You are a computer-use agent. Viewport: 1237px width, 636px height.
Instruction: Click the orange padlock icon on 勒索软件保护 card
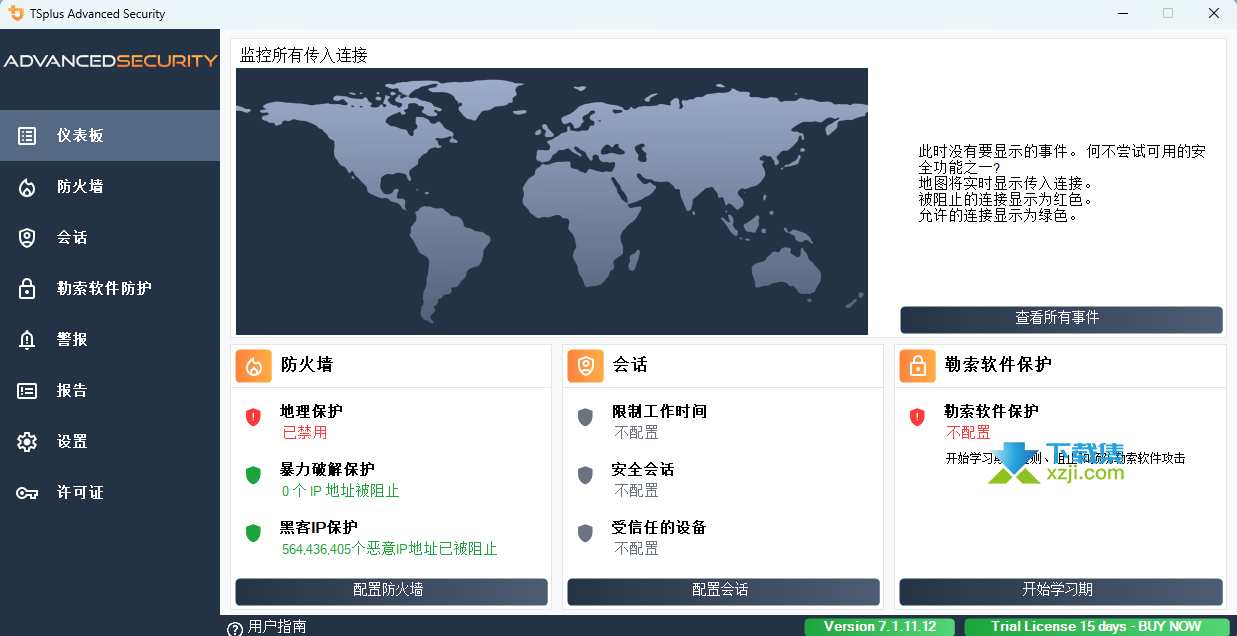[x=917, y=366]
